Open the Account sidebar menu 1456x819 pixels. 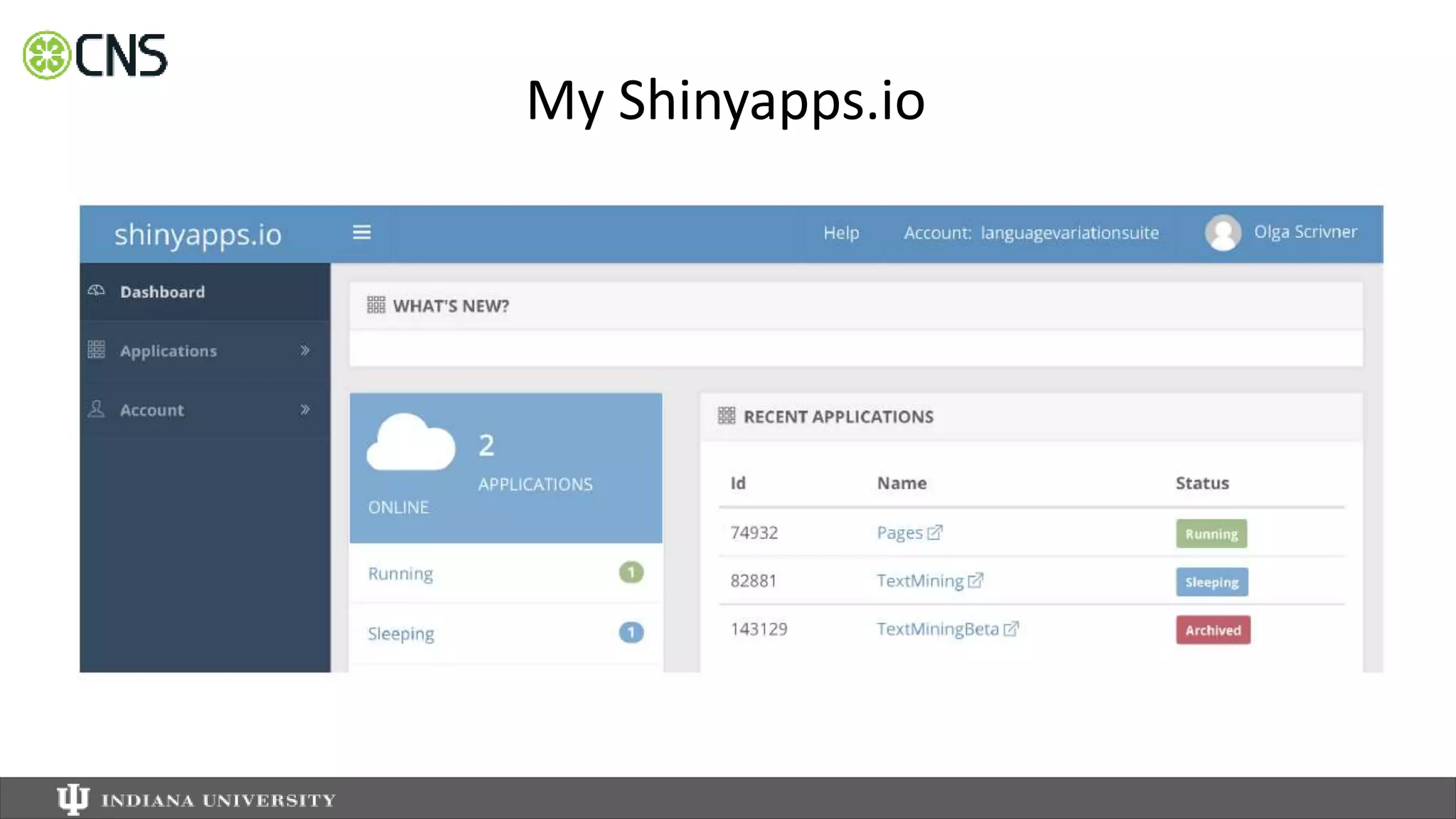205,409
